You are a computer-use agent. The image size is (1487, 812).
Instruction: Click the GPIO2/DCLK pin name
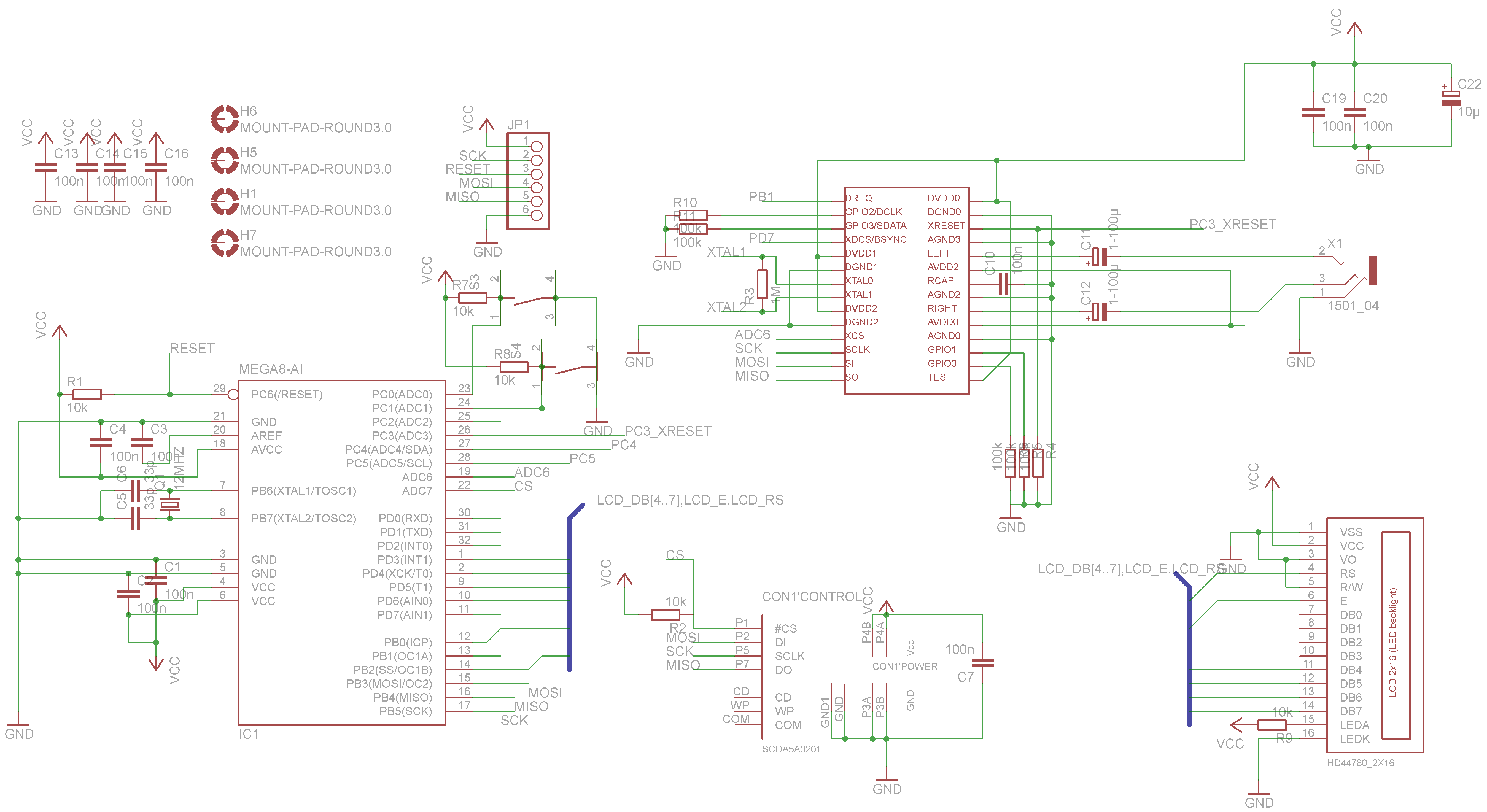coord(873,212)
